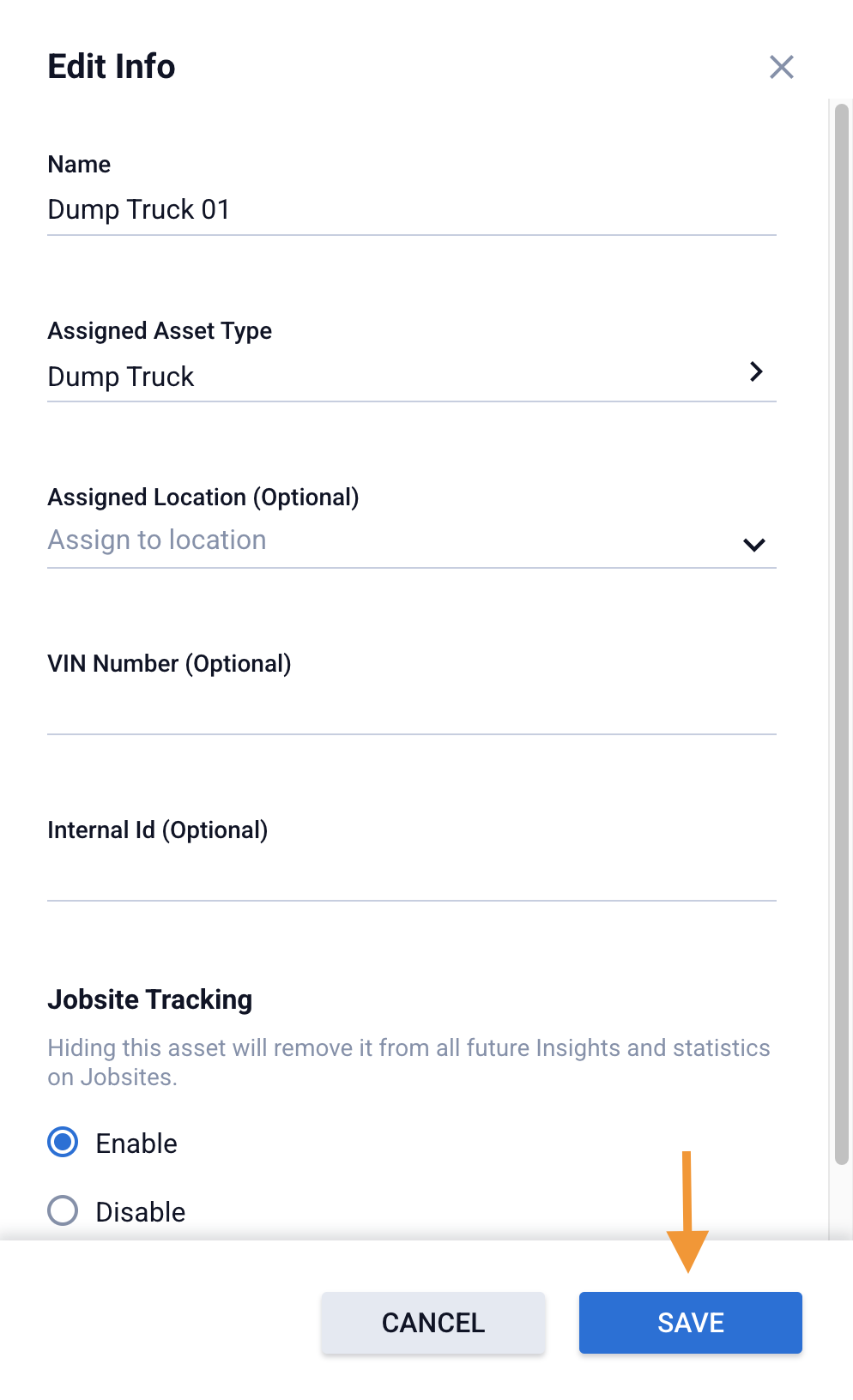Click the Disable option label text
The height and width of the screenshot is (1400, 853).
[x=141, y=1212]
